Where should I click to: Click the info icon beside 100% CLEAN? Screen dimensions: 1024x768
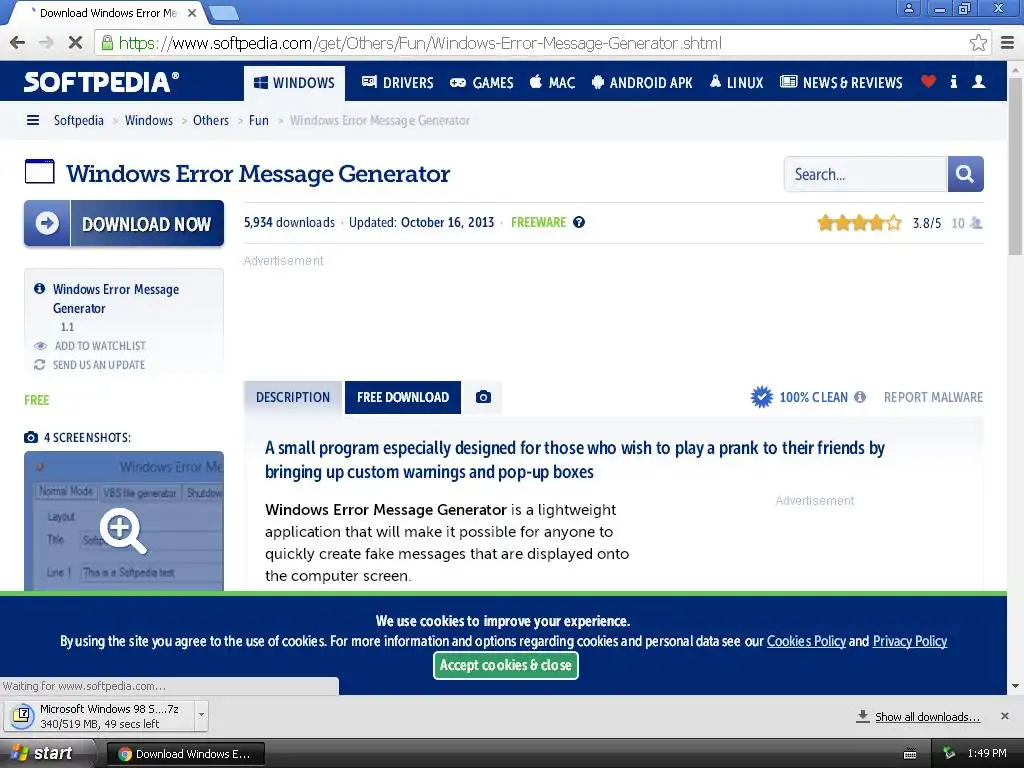(860, 397)
